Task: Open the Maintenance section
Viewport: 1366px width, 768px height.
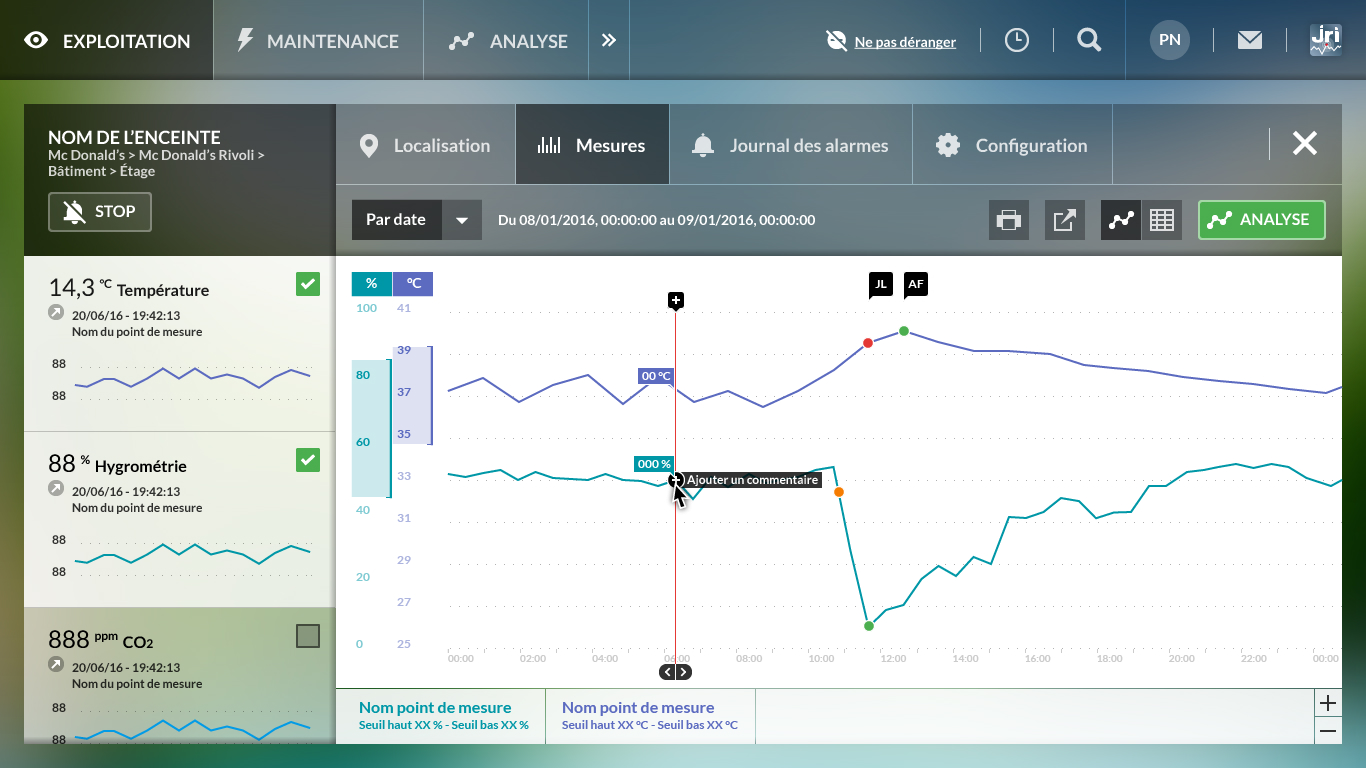Action: point(318,40)
